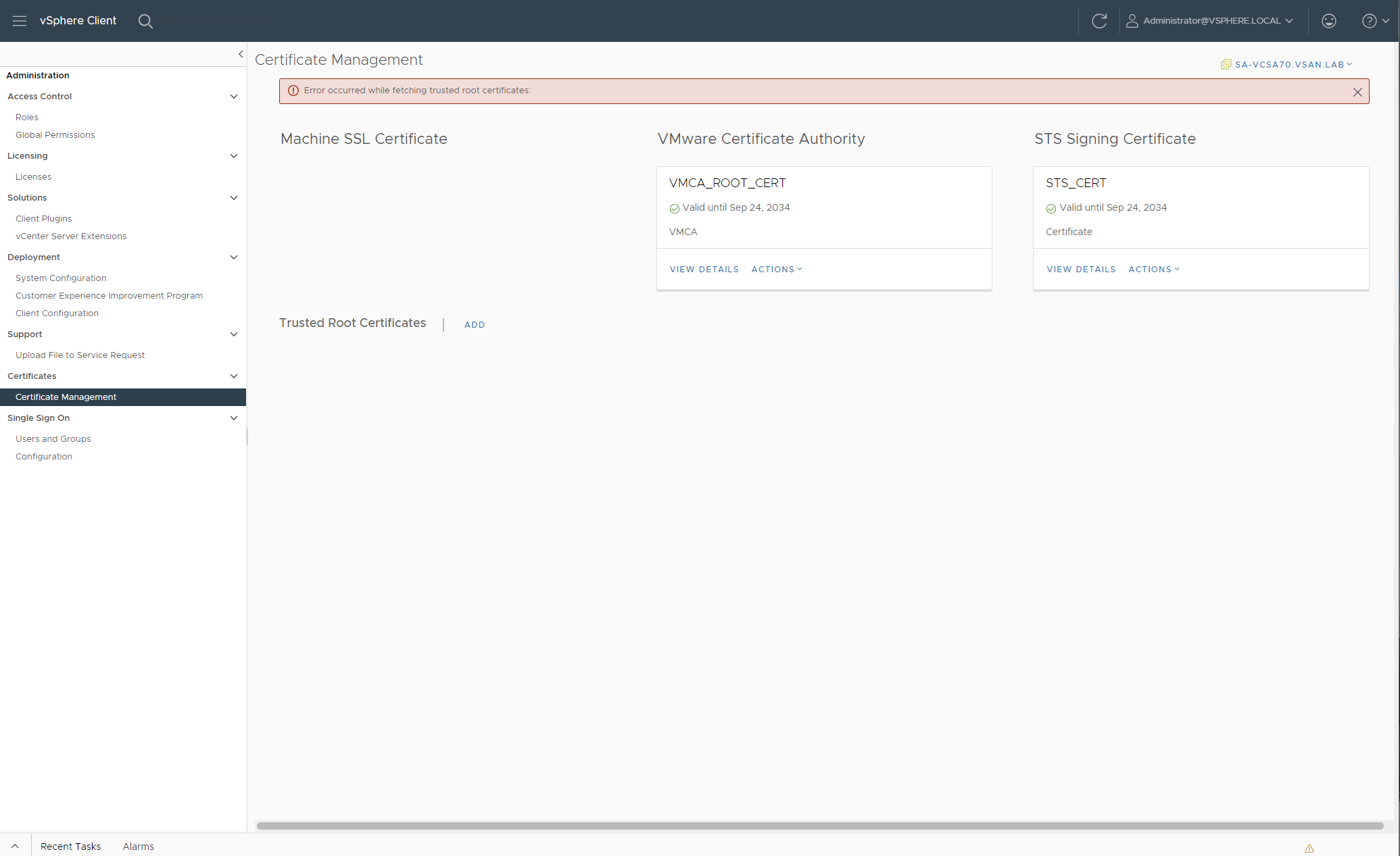1400x856 pixels.
Task: Collapse the left sidebar with arrow
Action: [x=241, y=54]
